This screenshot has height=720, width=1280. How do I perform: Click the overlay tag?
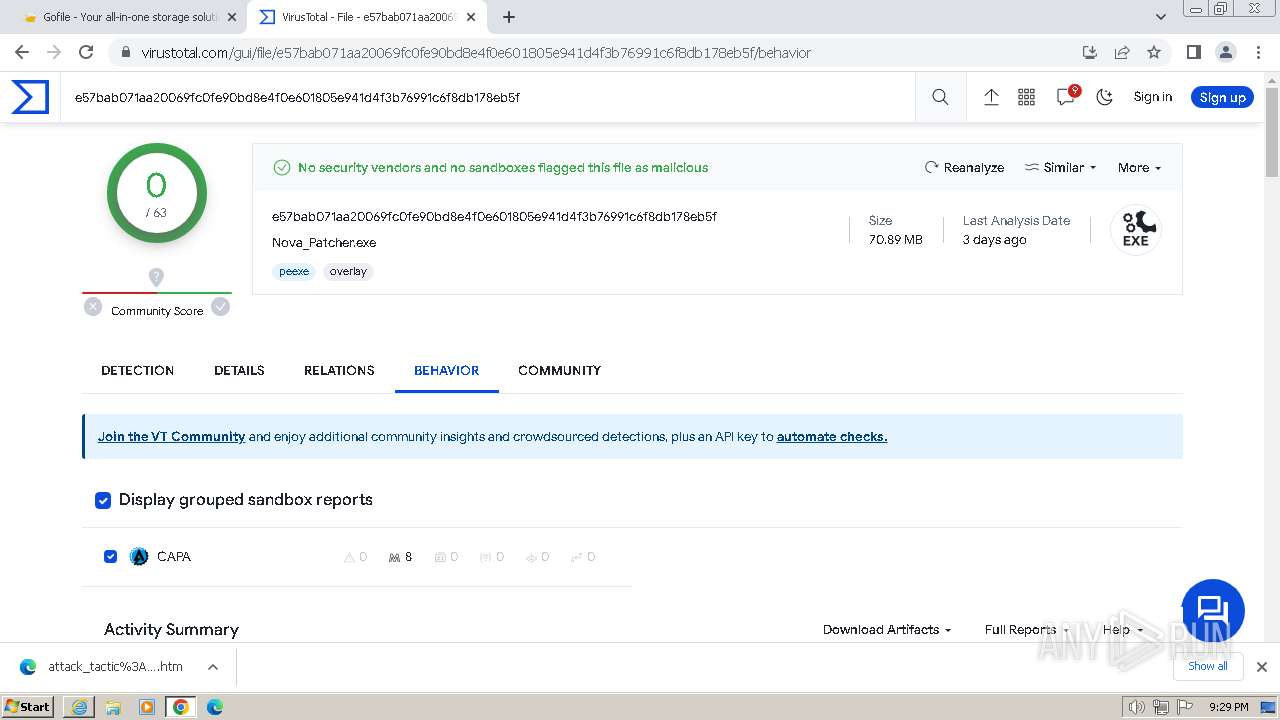click(348, 271)
